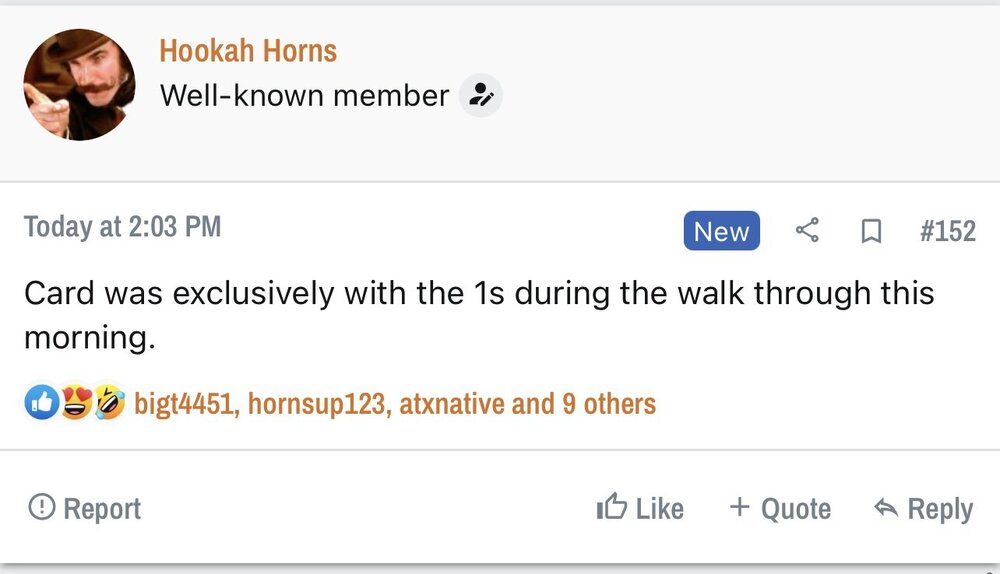Bookmark this post with the bookmark icon
This screenshot has width=1000, height=574.
click(871, 232)
